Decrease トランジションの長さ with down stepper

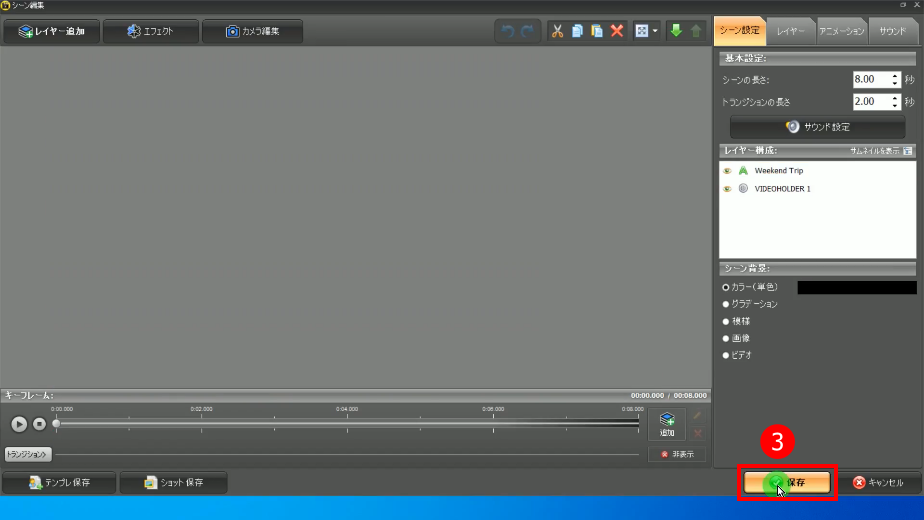pyautogui.click(x=895, y=106)
